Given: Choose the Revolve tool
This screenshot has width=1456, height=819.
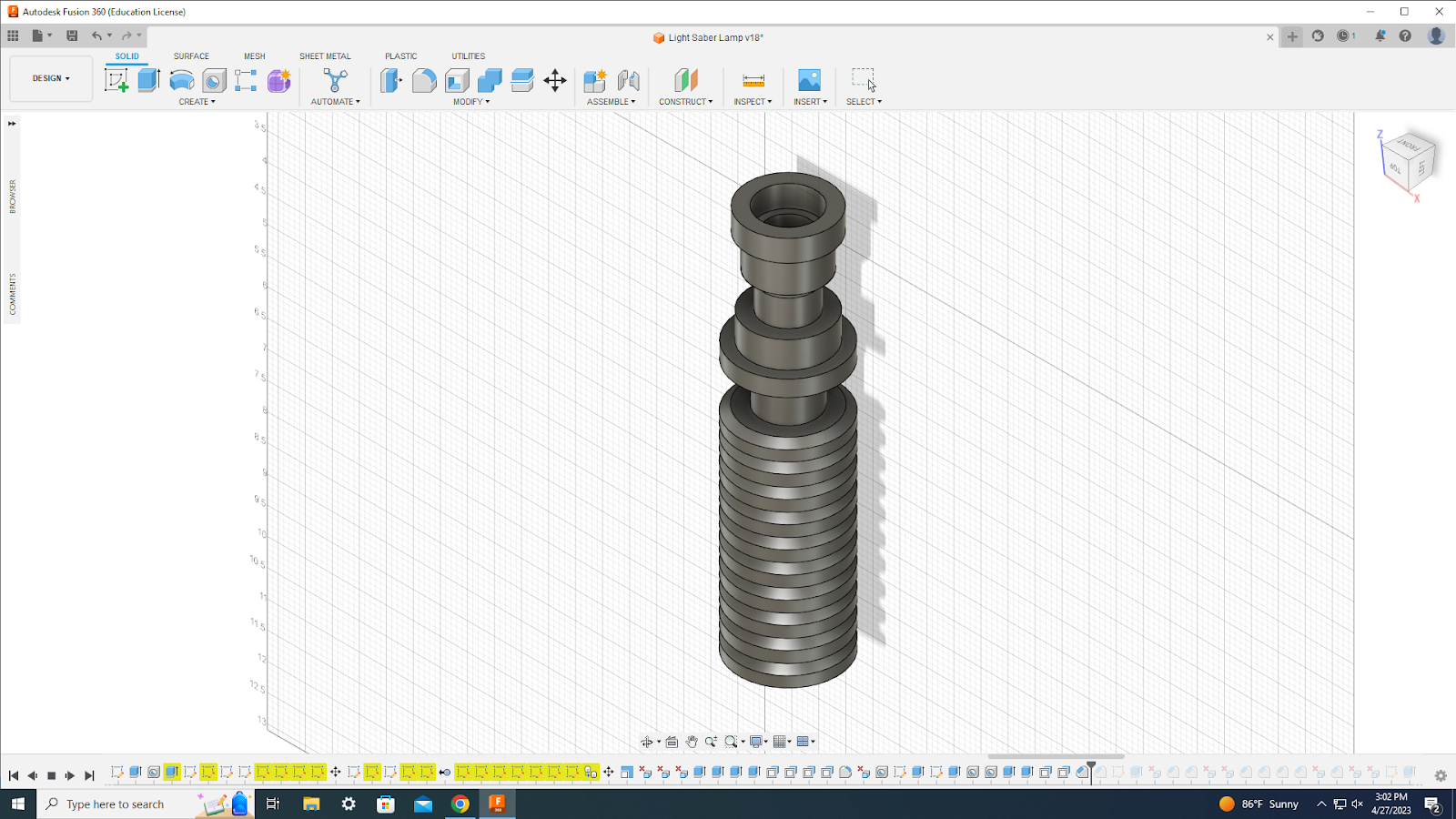Looking at the screenshot, I should pyautogui.click(x=181, y=80).
